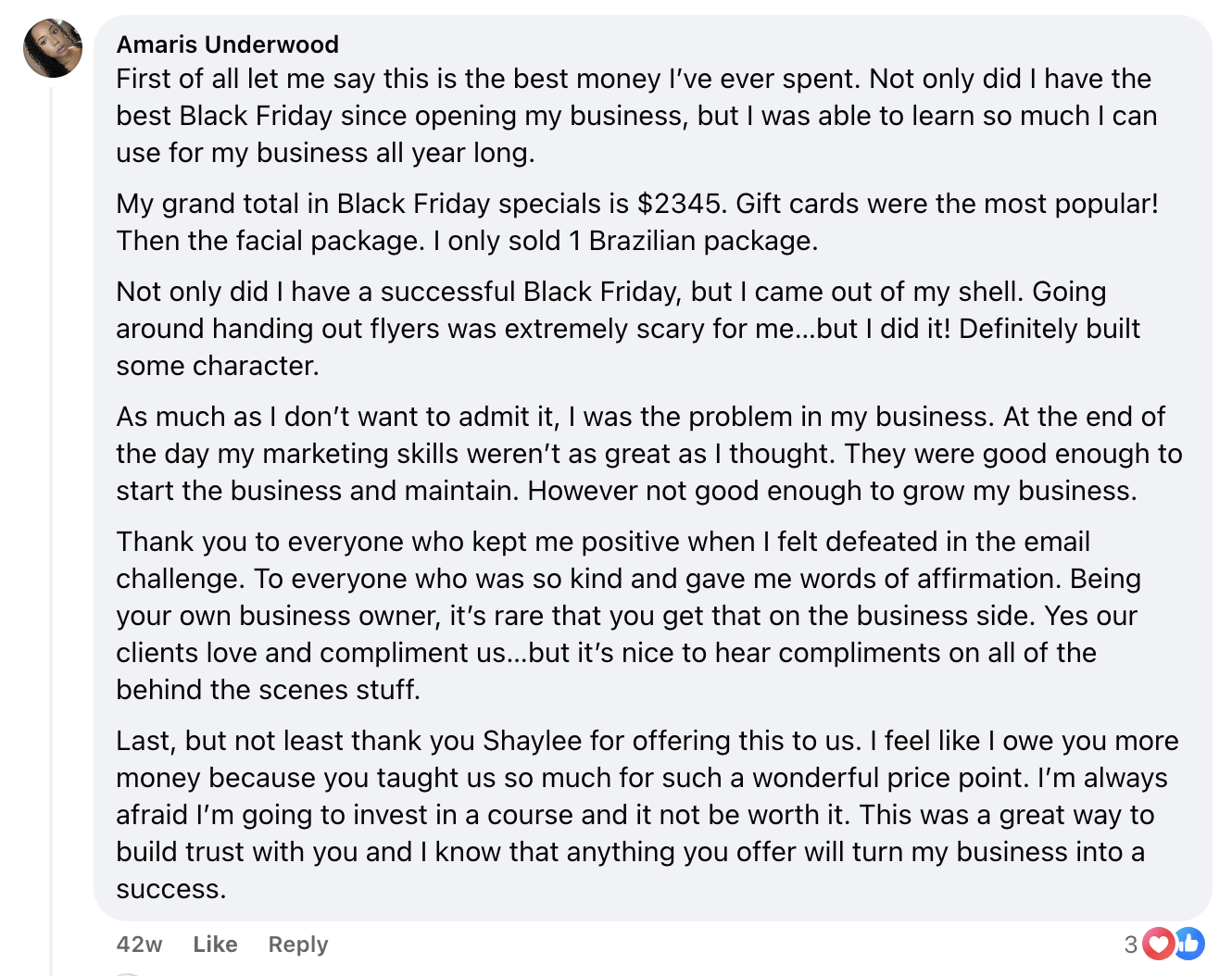The height and width of the screenshot is (976, 1232).
Task: Click the Amaris Underwood name link
Action: [x=228, y=44]
